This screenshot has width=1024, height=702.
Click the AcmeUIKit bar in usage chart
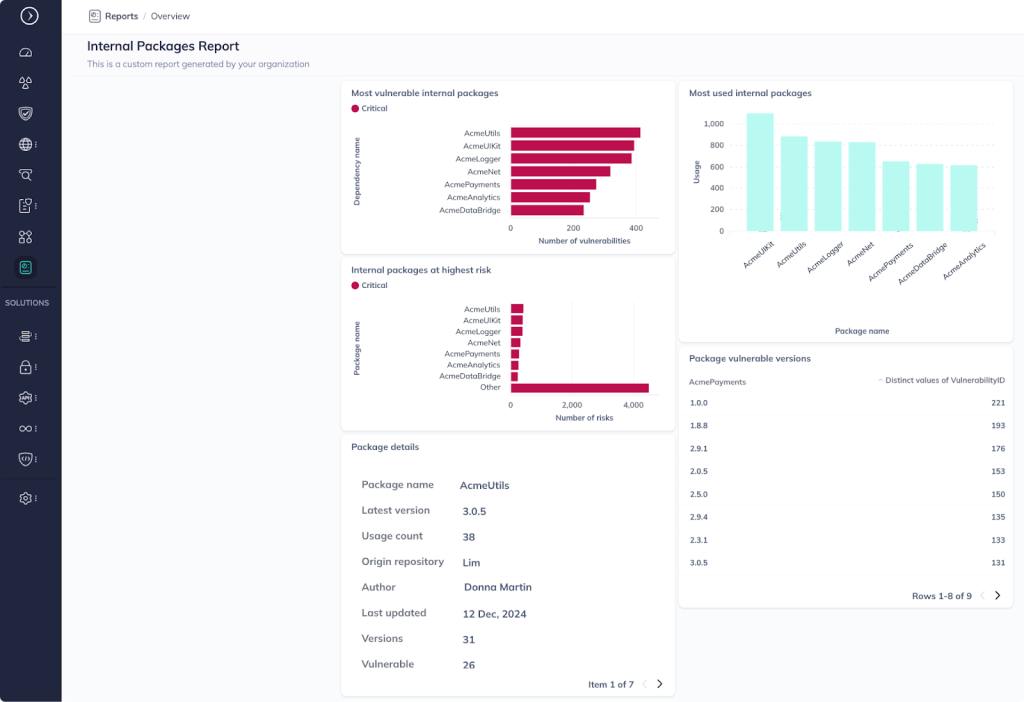(760, 172)
